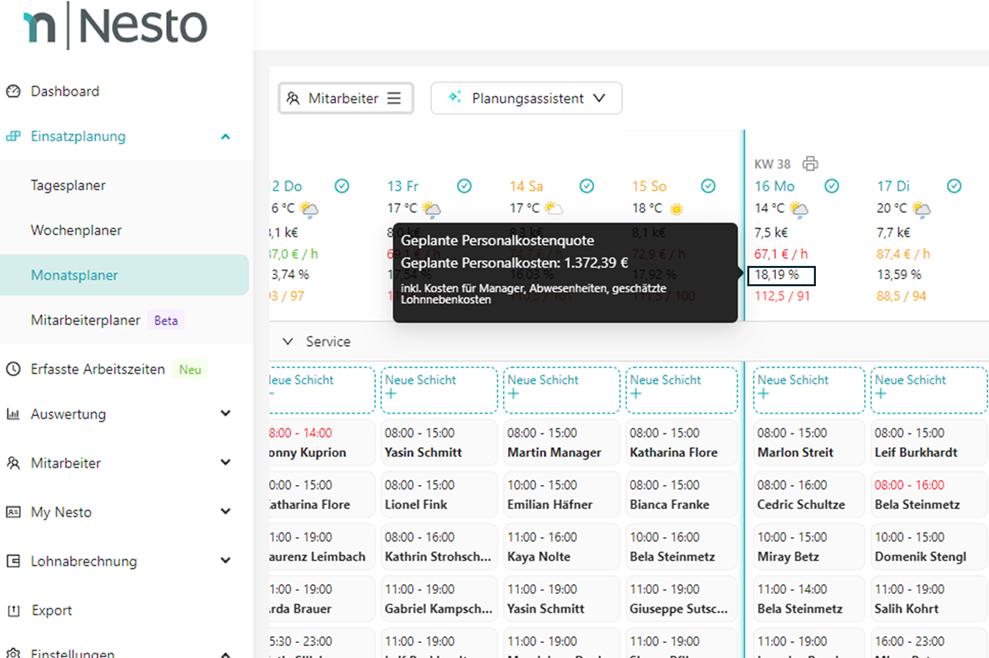This screenshot has width=989, height=658.
Task: Toggle the checkmark circle for 17 Di
Action: (x=954, y=186)
